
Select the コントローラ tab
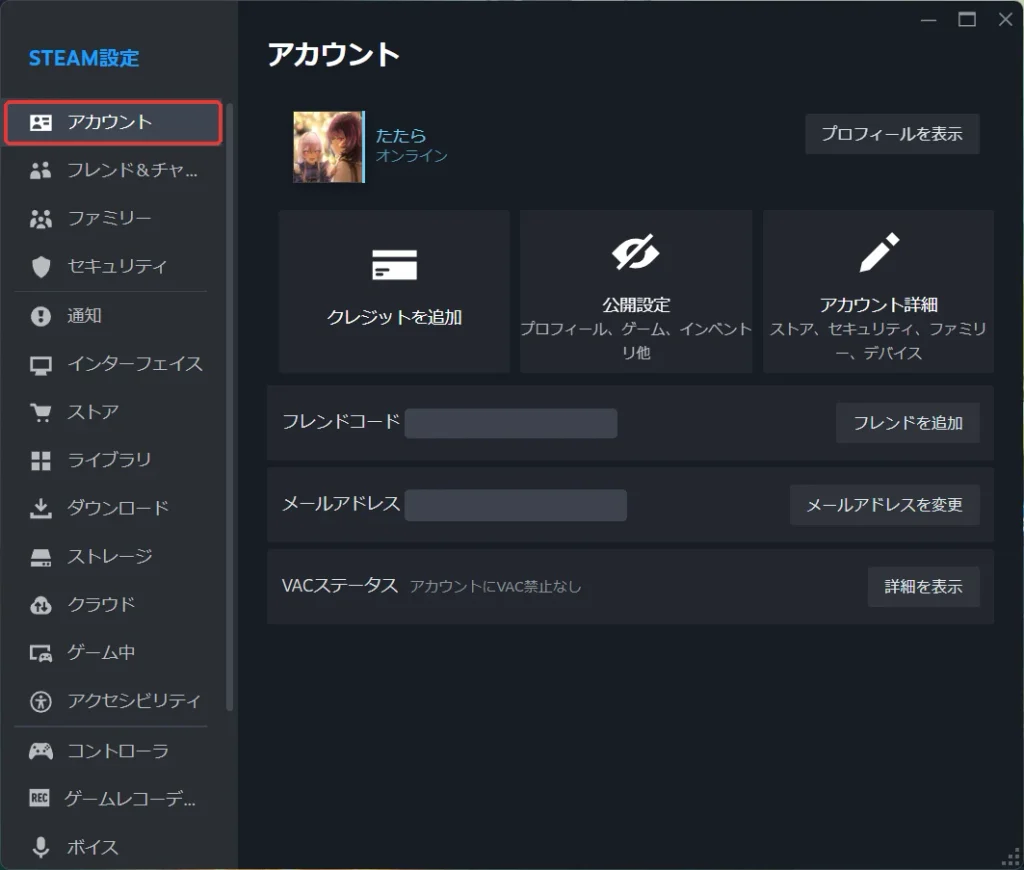coord(113,751)
